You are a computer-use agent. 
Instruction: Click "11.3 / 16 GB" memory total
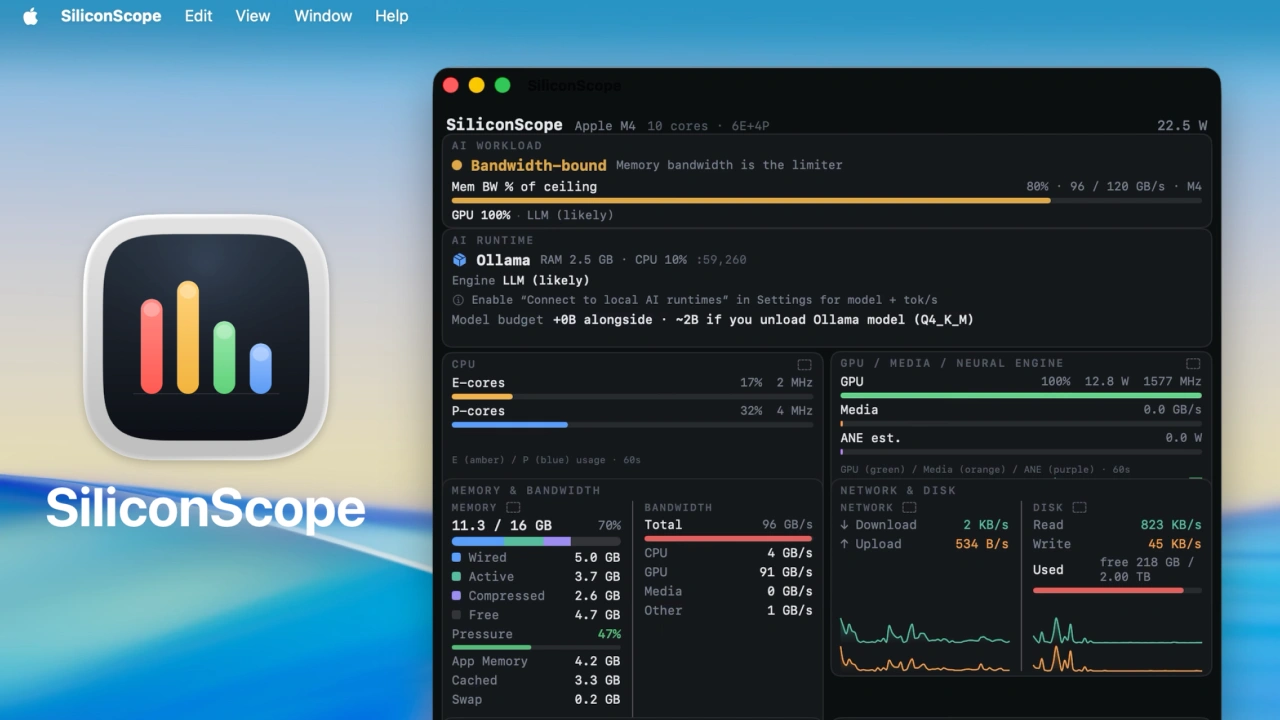click(501, 525)
